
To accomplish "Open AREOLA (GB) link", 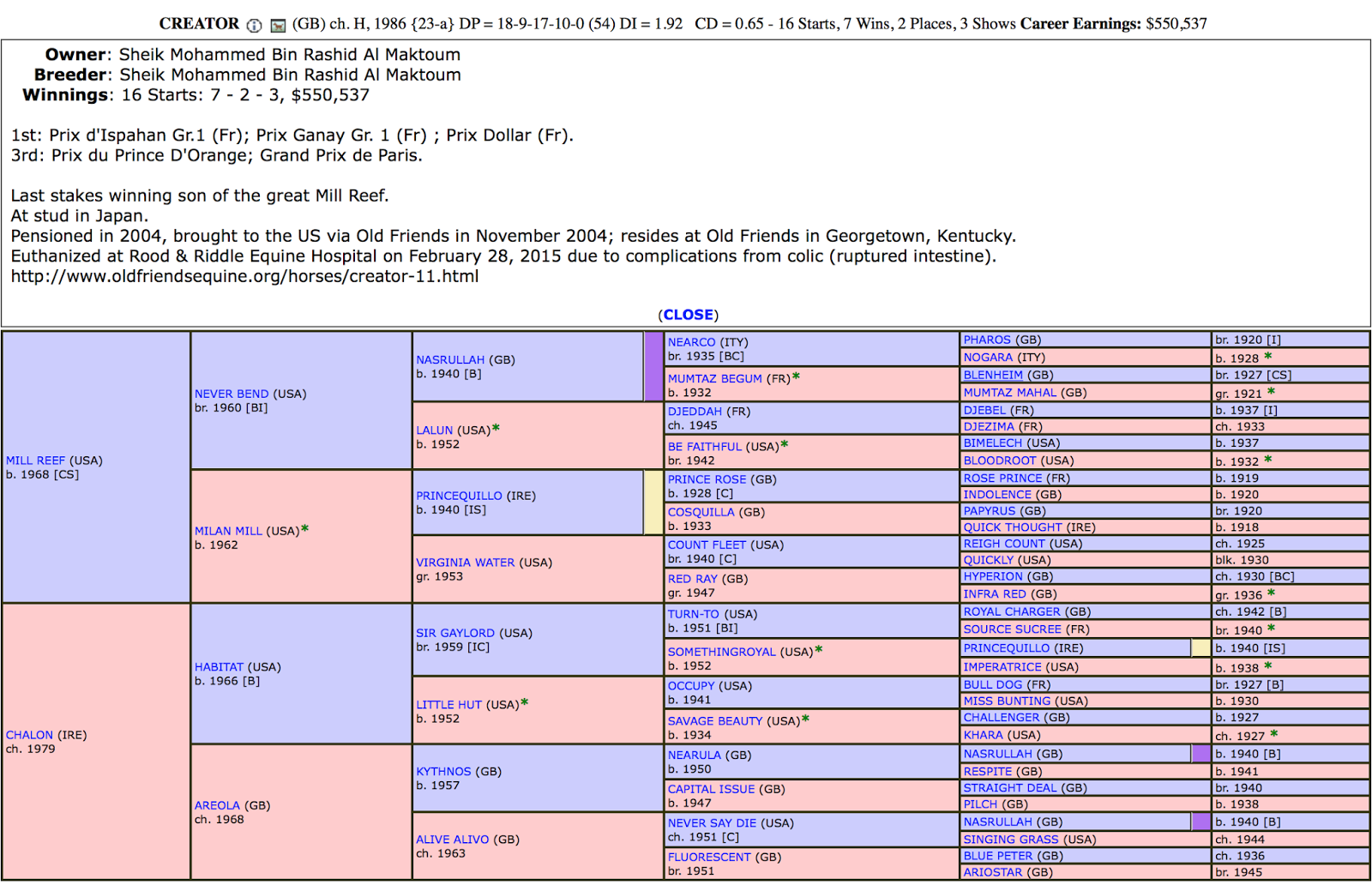I will tap(217, 805).
